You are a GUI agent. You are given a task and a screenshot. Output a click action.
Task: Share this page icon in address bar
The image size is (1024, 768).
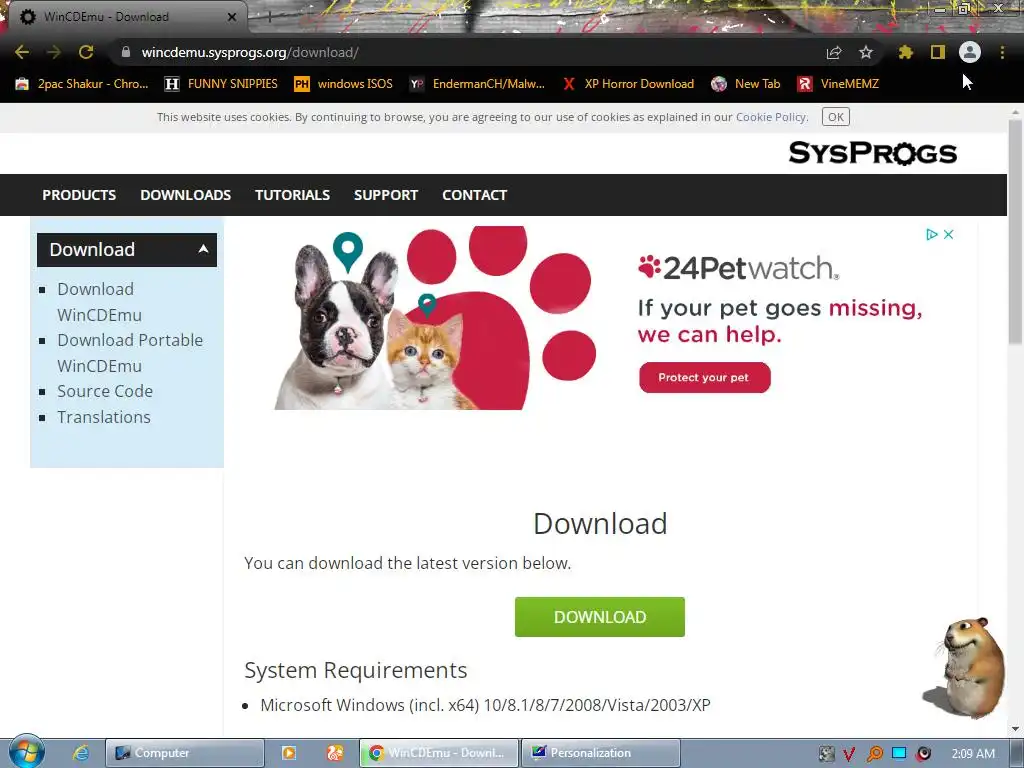coord(834,52)
